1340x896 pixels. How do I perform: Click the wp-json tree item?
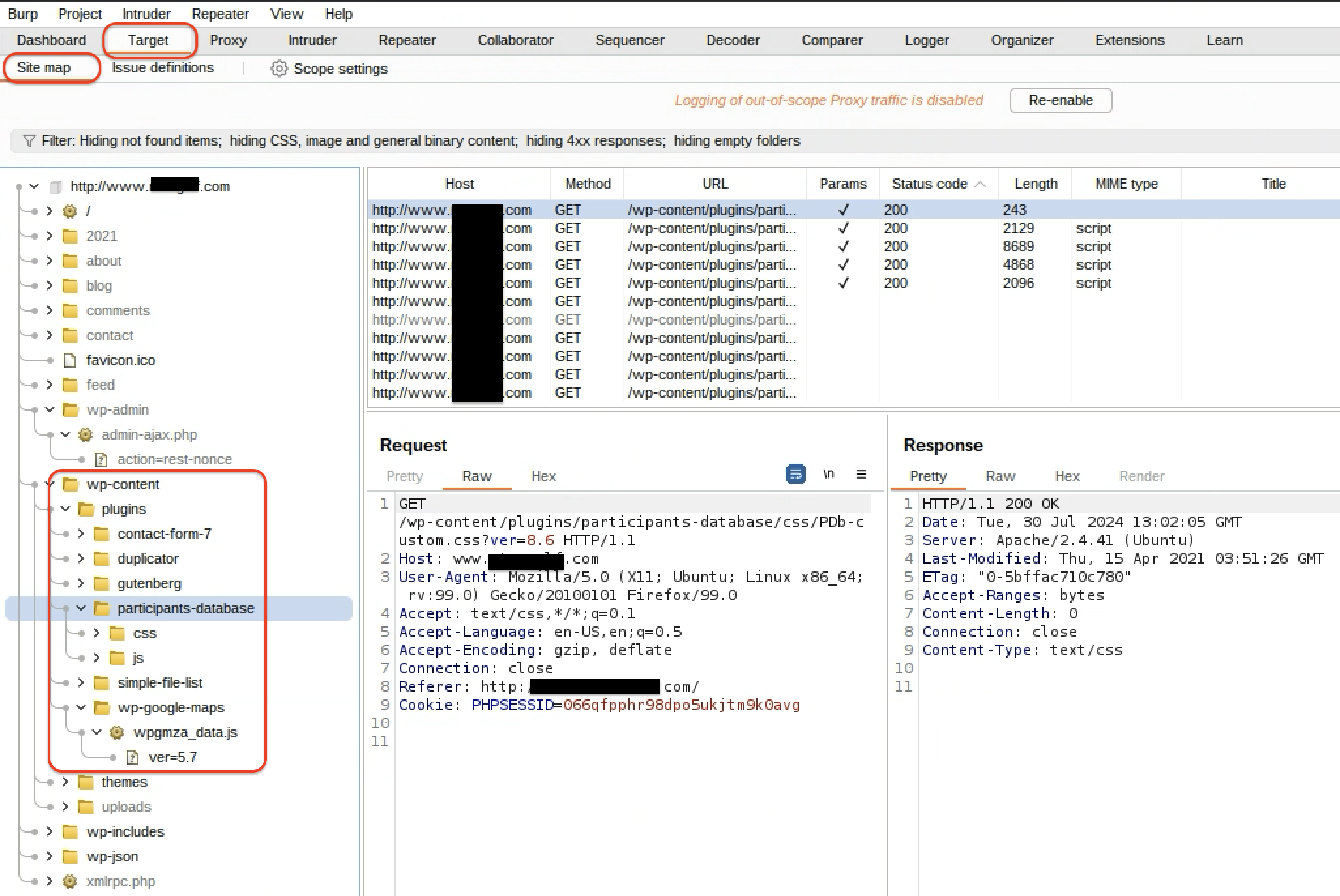tap(112, 856)
